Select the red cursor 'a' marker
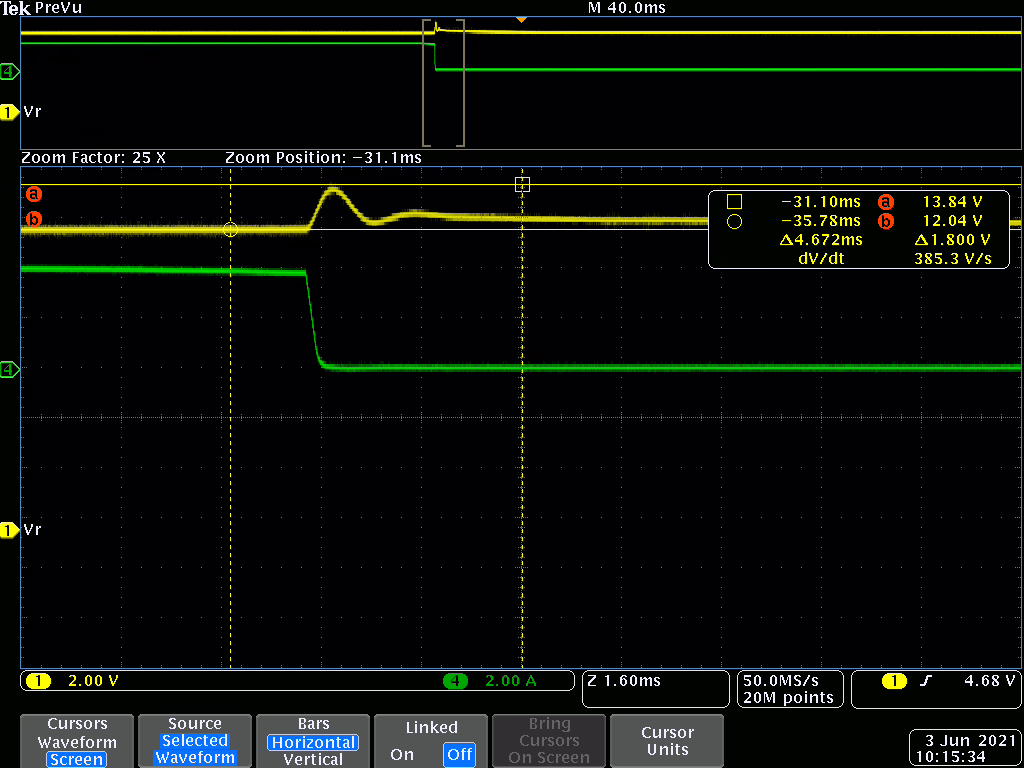 pyautogui.click(x=33, y=193)
